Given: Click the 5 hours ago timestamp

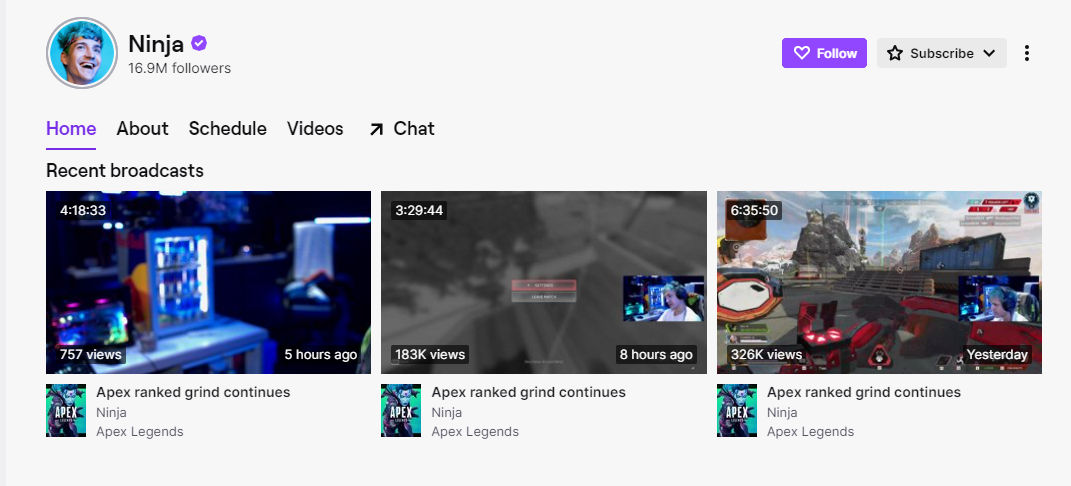Looking at the screenshot, I should tap(321, 354).
